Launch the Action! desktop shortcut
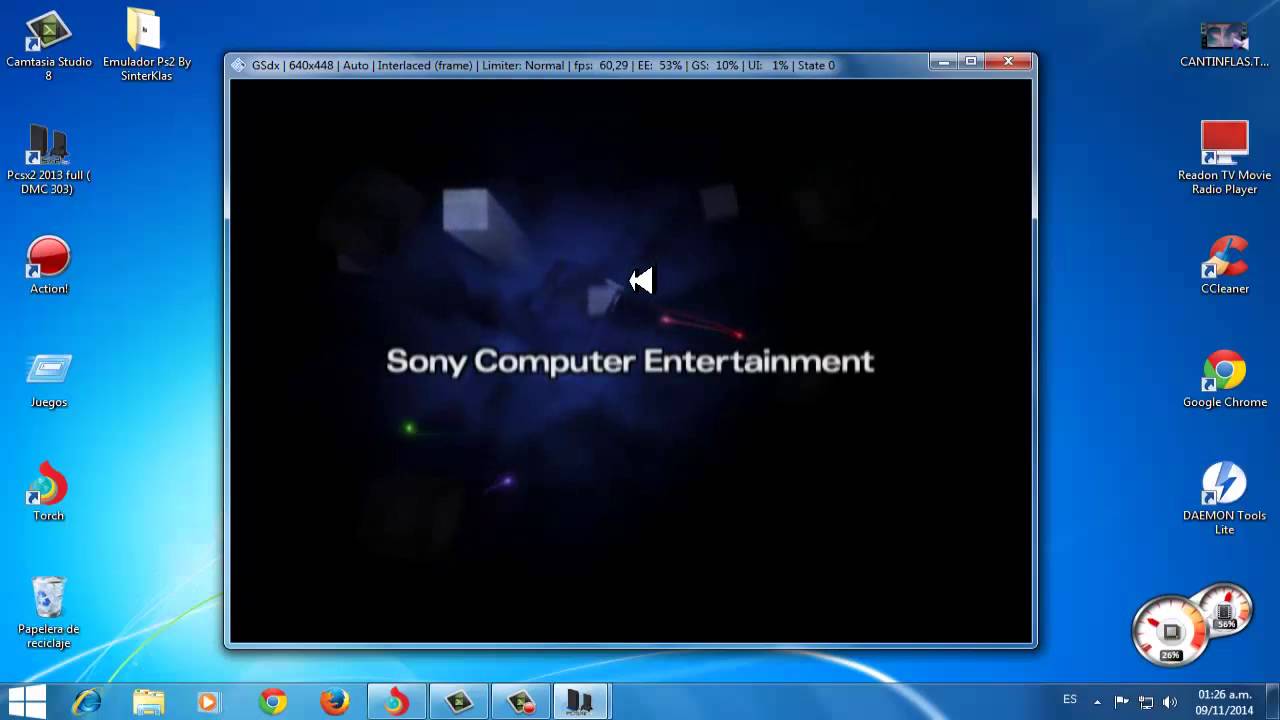Viewport: 1280px width, 720px height. [48, 266]
